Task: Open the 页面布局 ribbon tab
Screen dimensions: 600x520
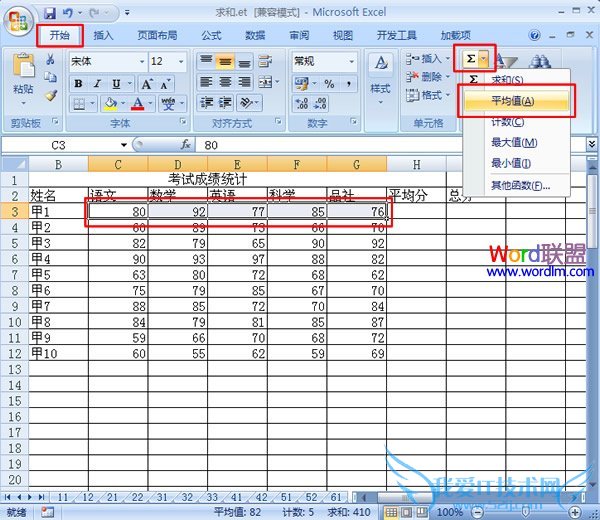Action: [157, 36]
